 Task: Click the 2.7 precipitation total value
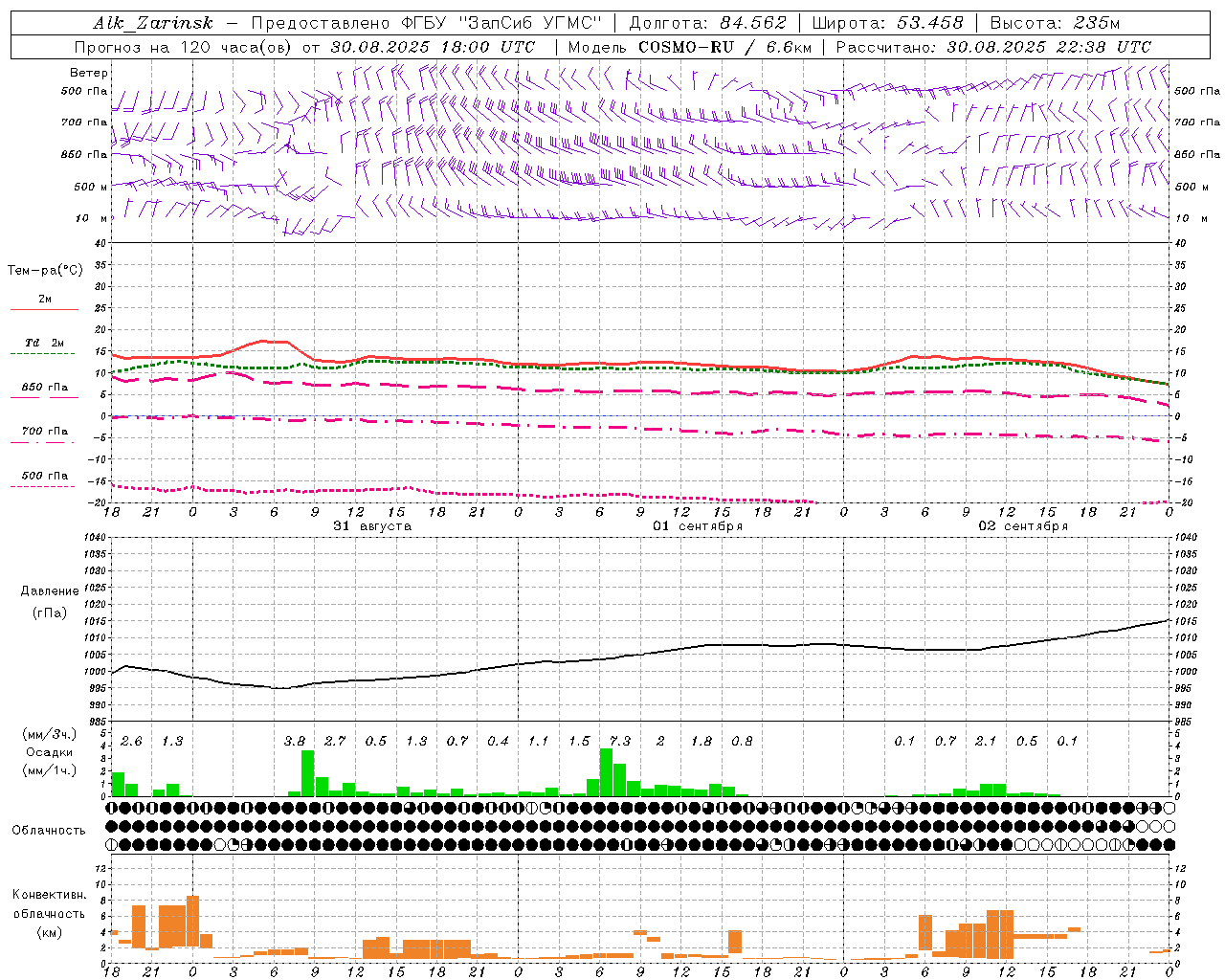pos(335,741)
